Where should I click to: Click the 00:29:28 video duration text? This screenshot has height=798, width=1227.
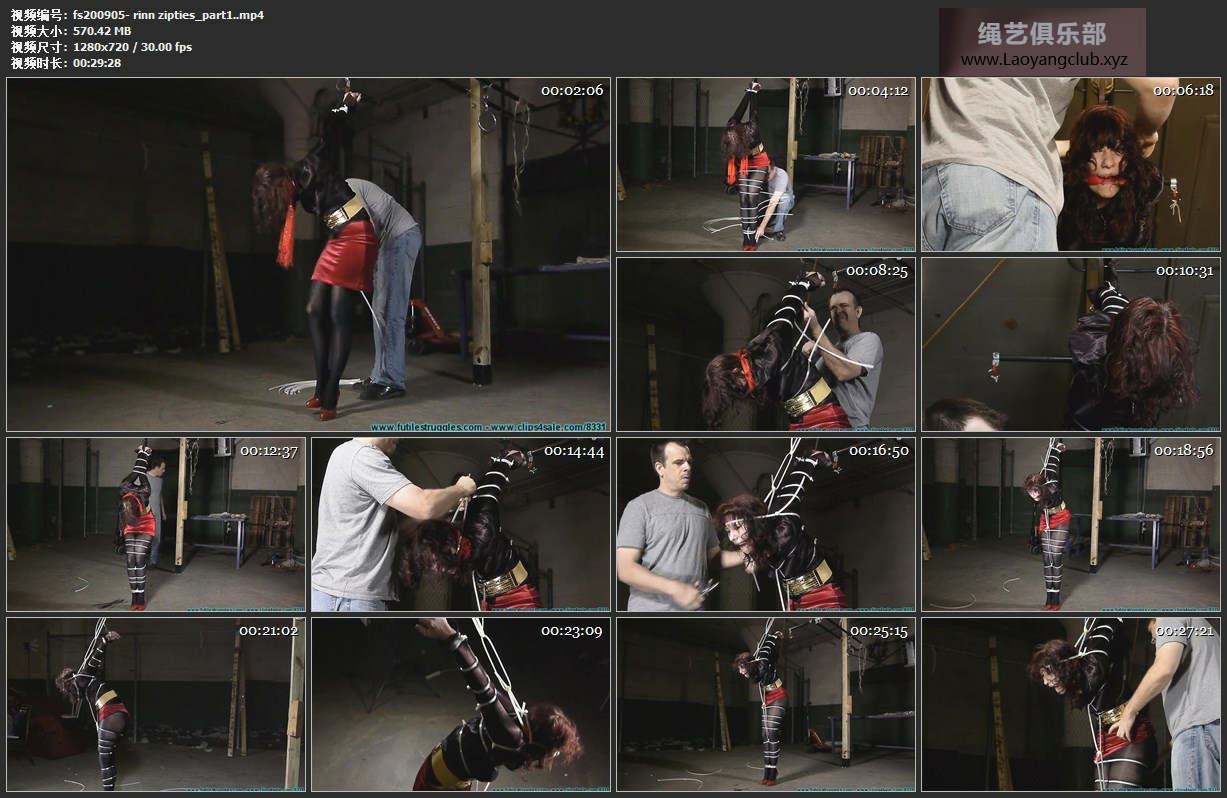point(97,63)
